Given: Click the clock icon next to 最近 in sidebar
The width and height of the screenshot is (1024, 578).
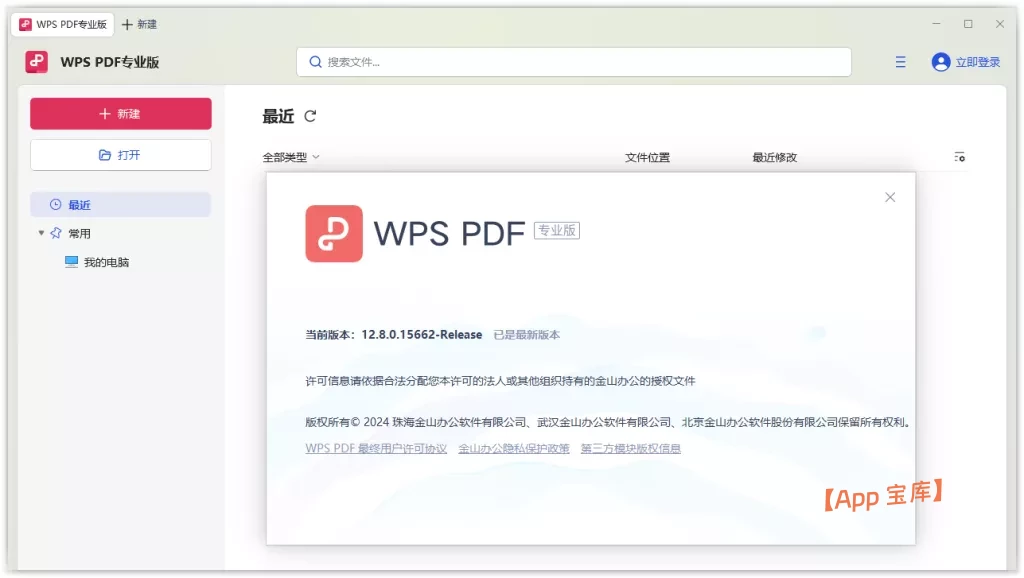Looking at the screenshot, I should coord(56,204).
